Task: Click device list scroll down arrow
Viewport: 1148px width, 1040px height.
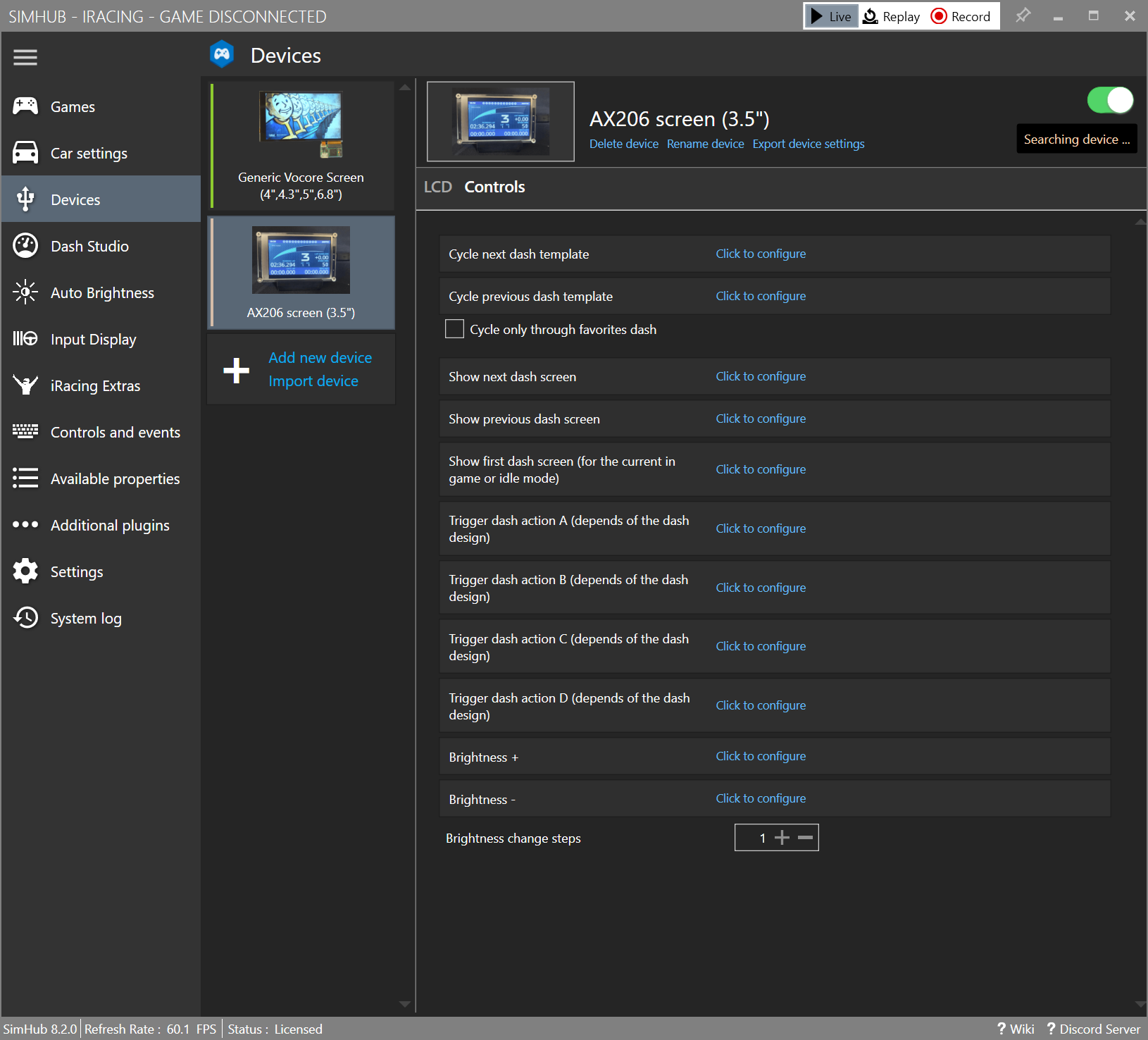Action: pyautogui.click(x=405, y=1004)
